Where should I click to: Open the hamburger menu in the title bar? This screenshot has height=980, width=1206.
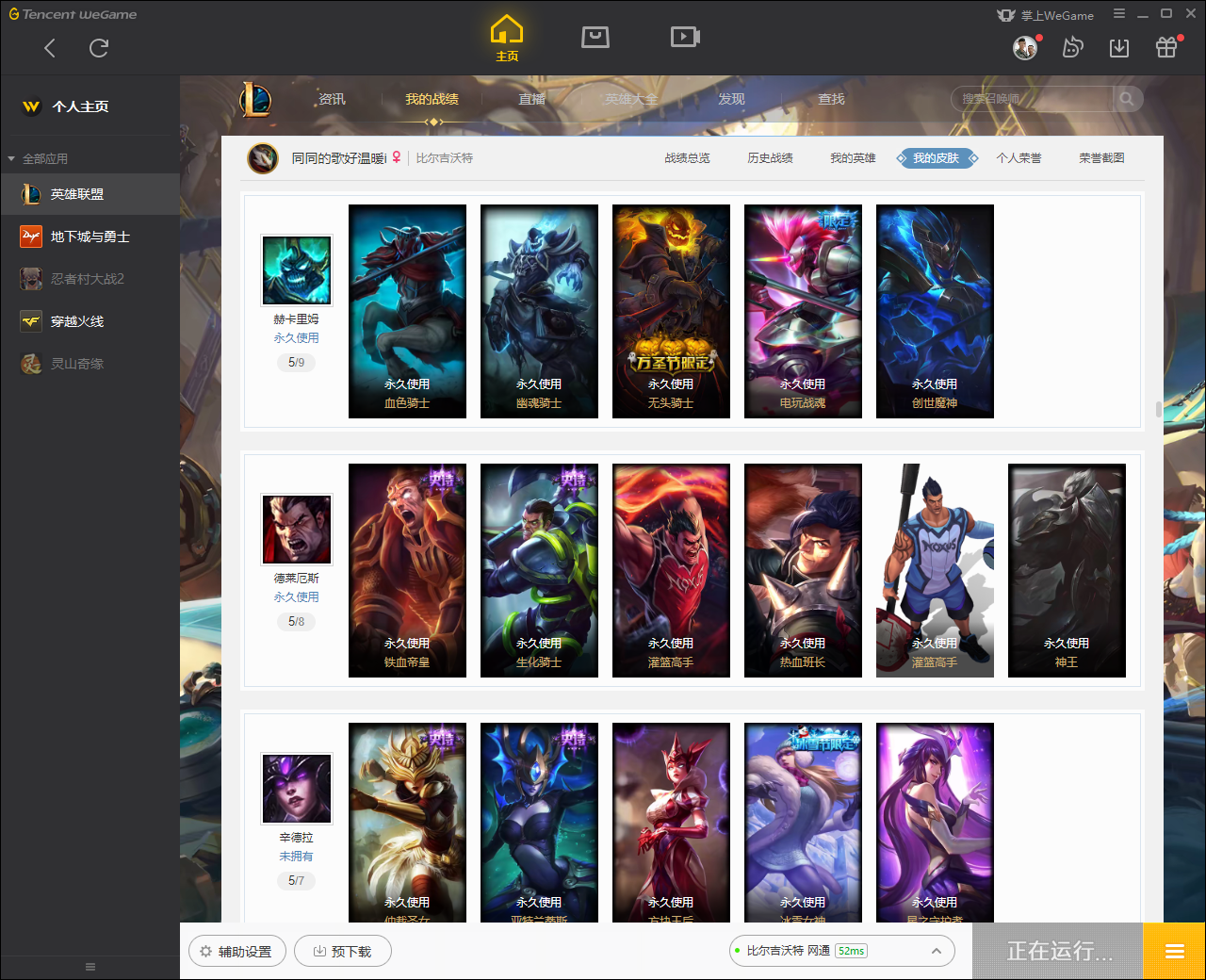pos(1119,14)
